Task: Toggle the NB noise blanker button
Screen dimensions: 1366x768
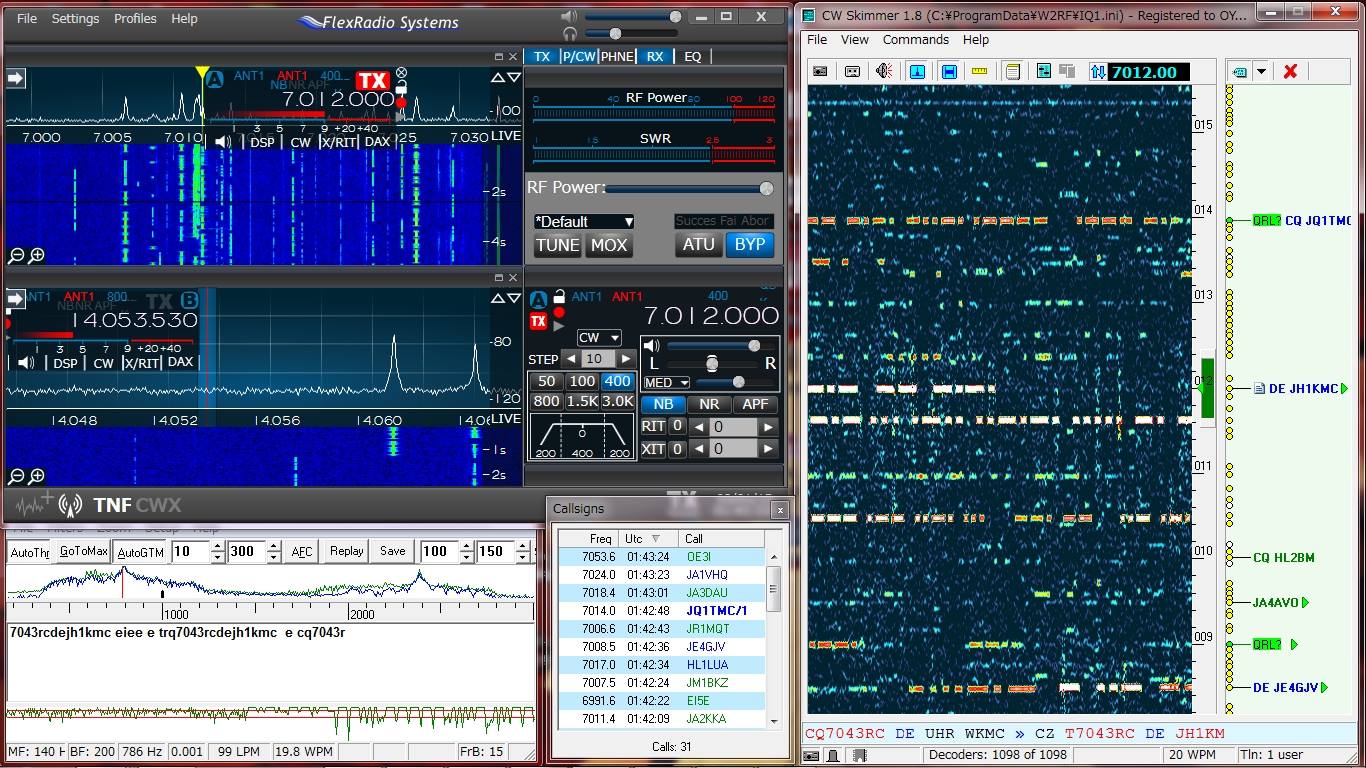Action: pyautogui.click(x=663, y=404)
